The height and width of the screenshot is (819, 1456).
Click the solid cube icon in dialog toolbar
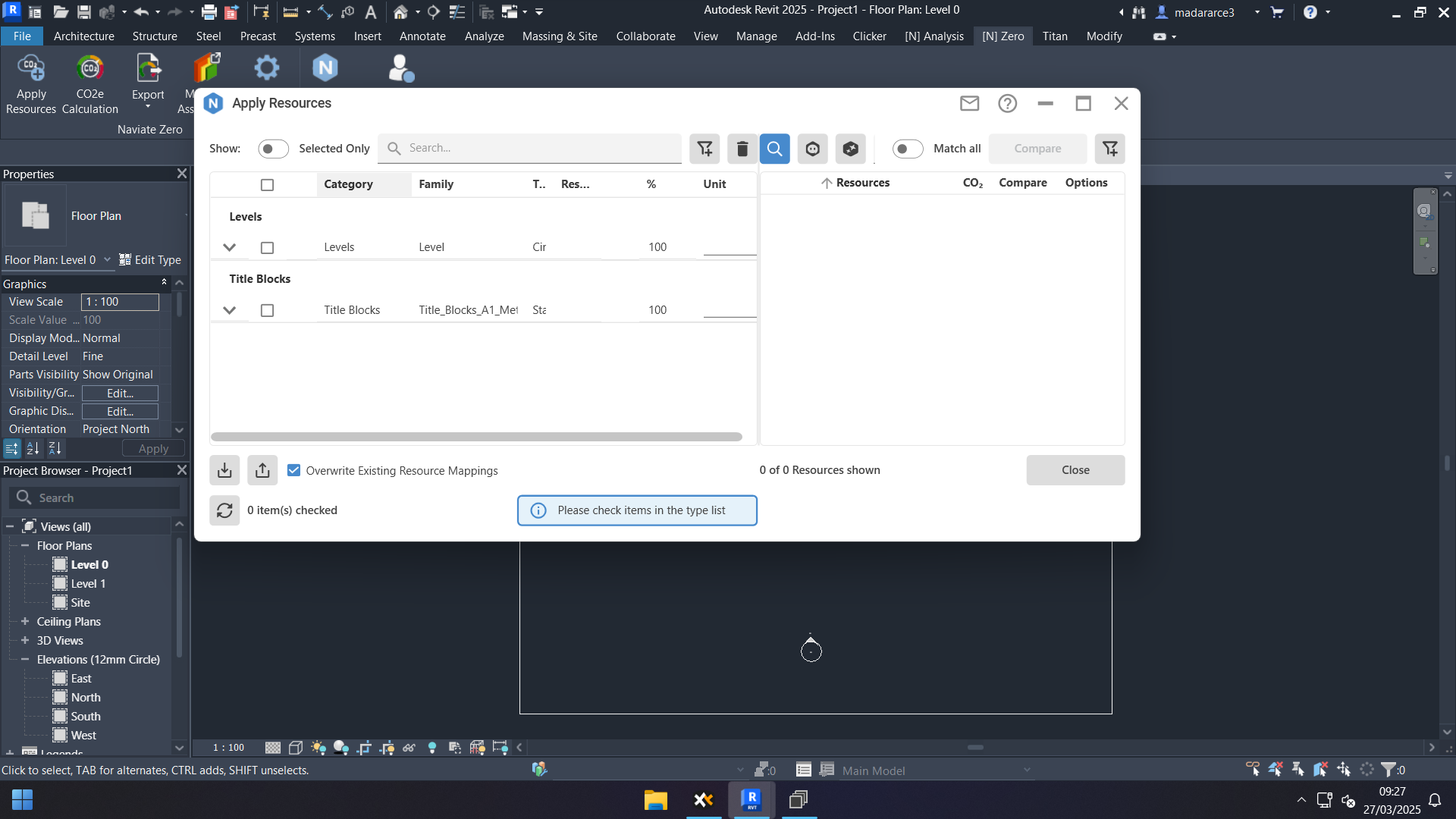coord(850,149)
